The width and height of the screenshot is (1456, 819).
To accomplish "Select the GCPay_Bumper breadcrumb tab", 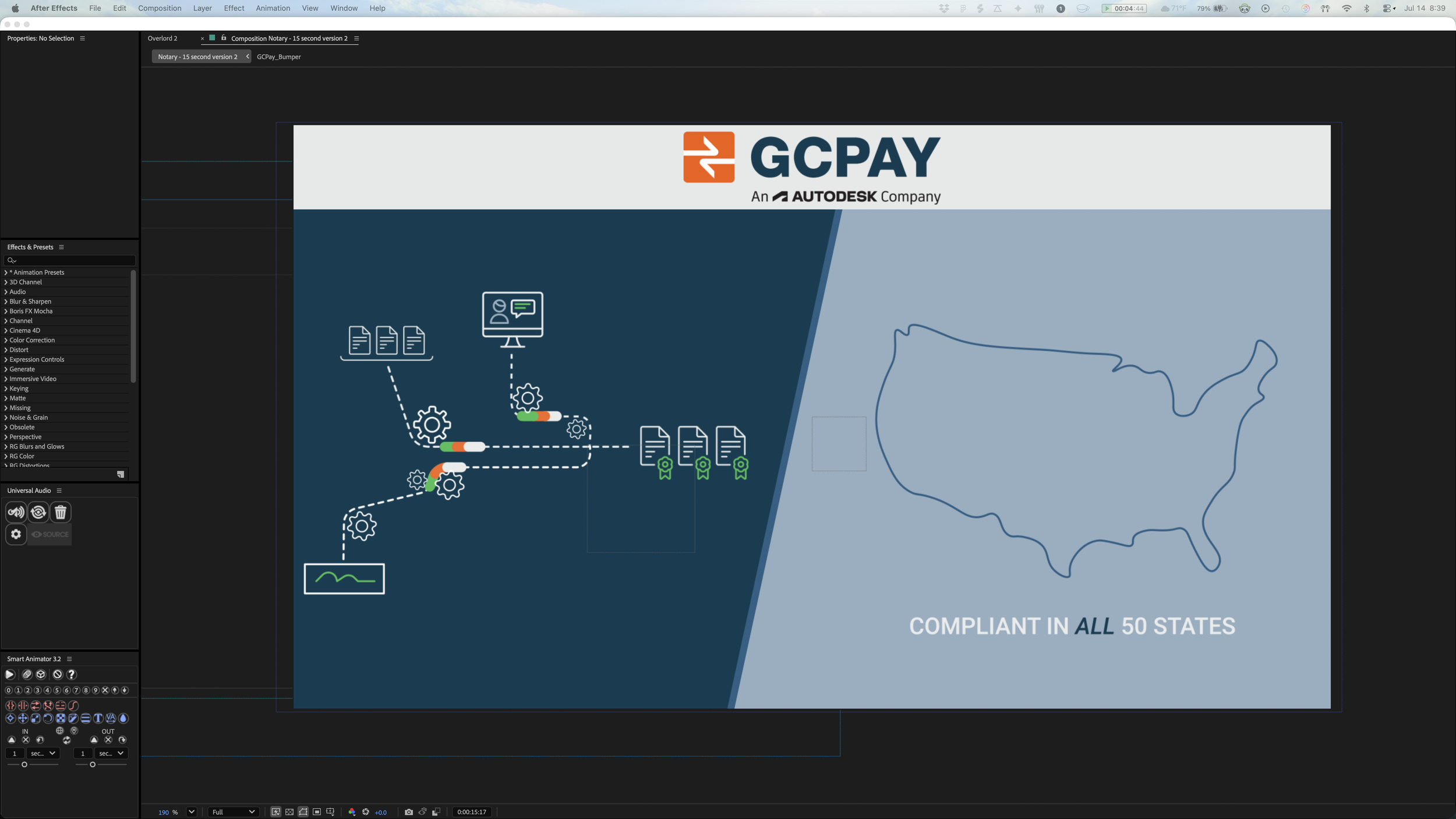I will pos(279,57).
